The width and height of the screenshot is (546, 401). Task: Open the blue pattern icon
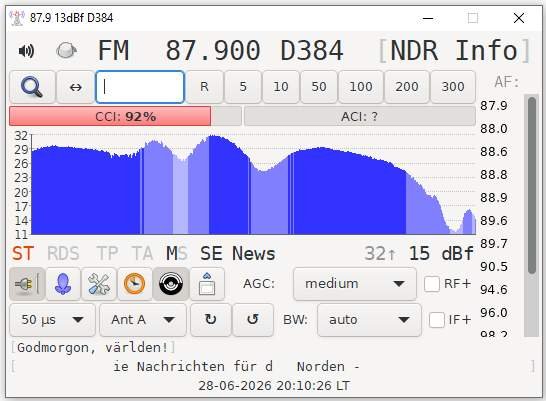click(x=63, y=284)
